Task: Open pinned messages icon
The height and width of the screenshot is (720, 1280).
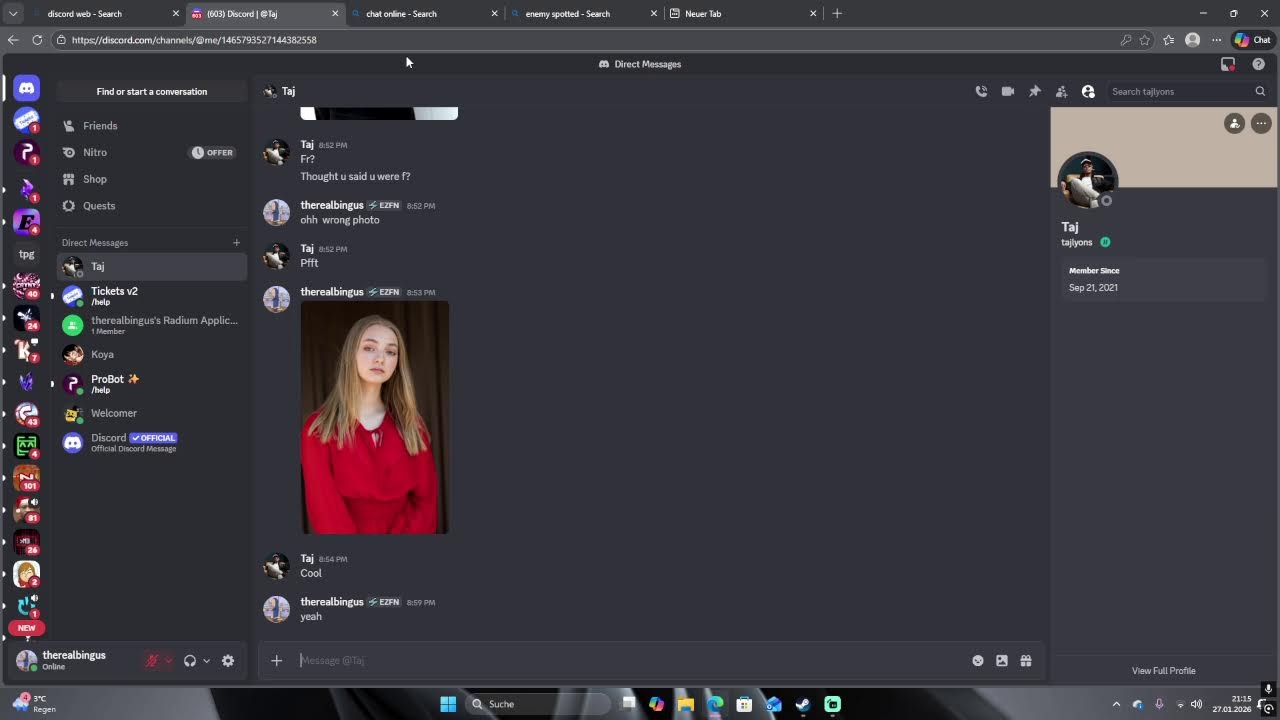Action: click(x=1035, y=91)
